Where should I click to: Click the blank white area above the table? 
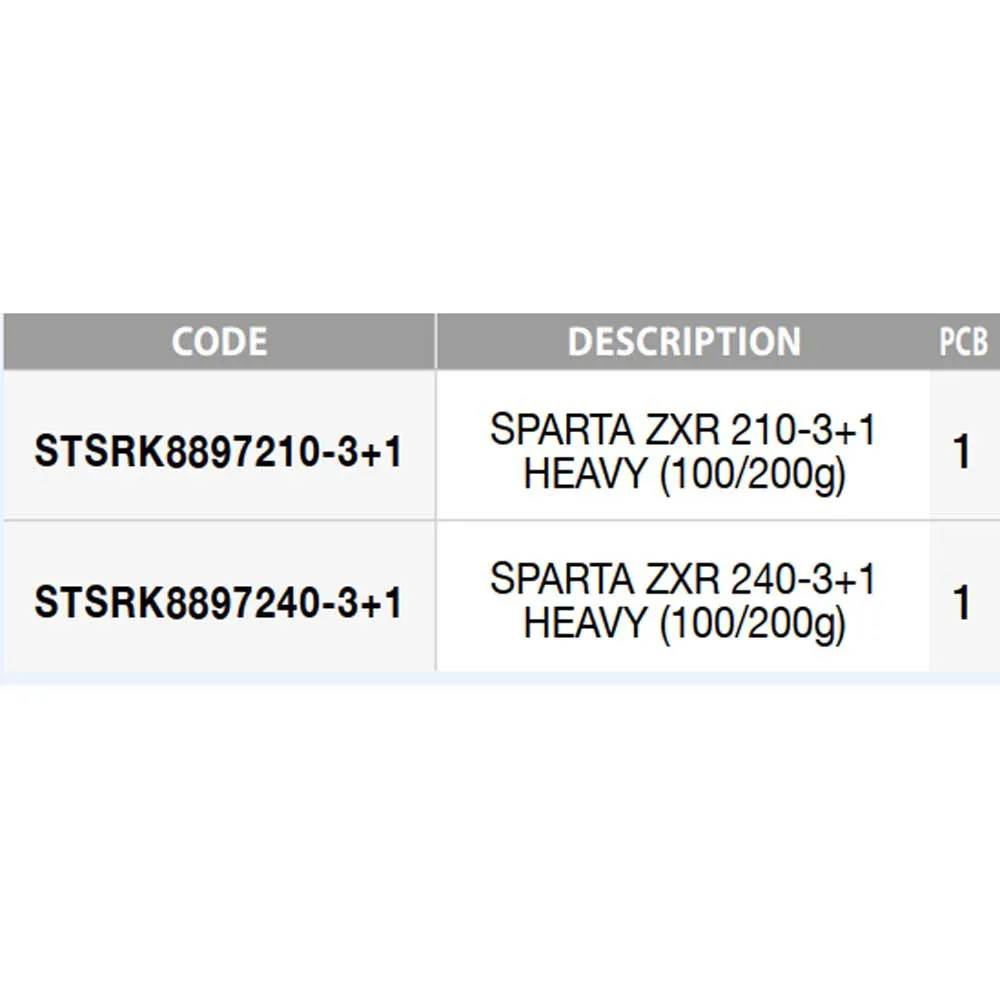500,150
